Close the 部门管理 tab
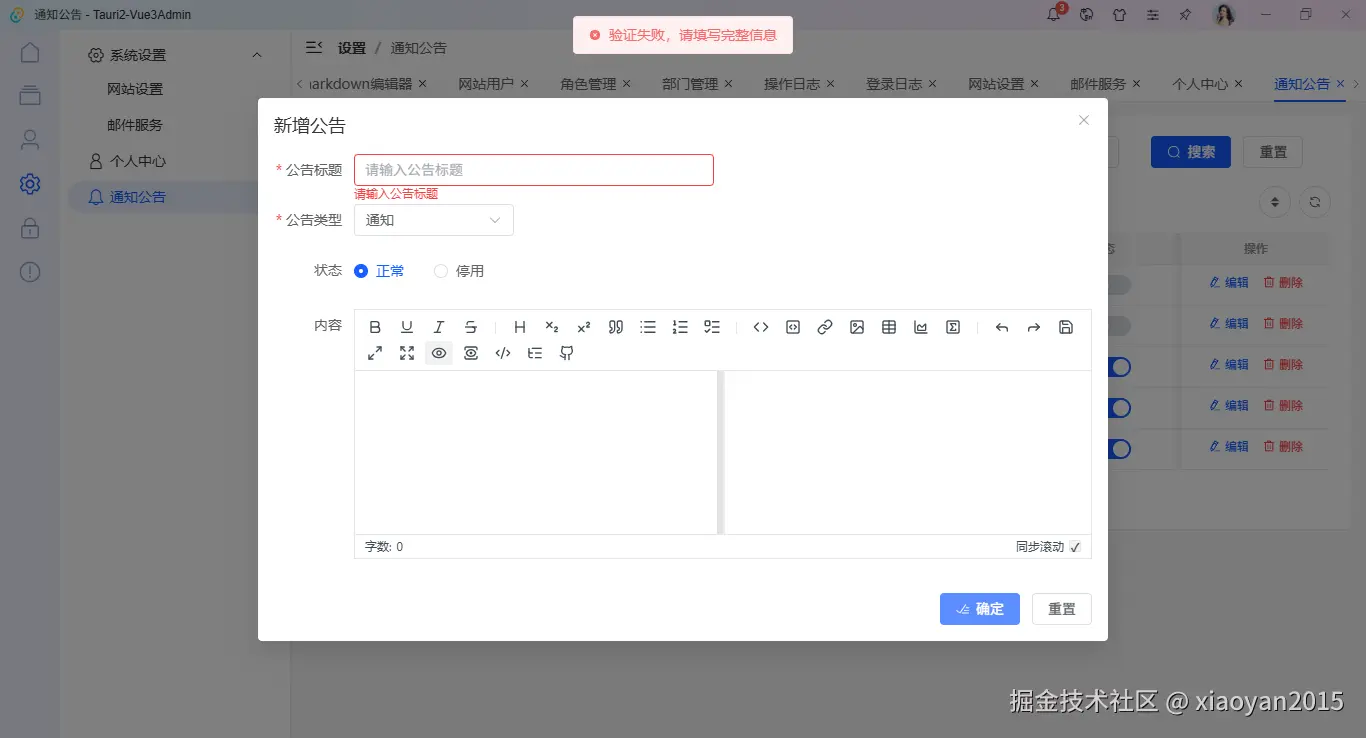The height and width of the screenshot is (738, 1366). 728,84
